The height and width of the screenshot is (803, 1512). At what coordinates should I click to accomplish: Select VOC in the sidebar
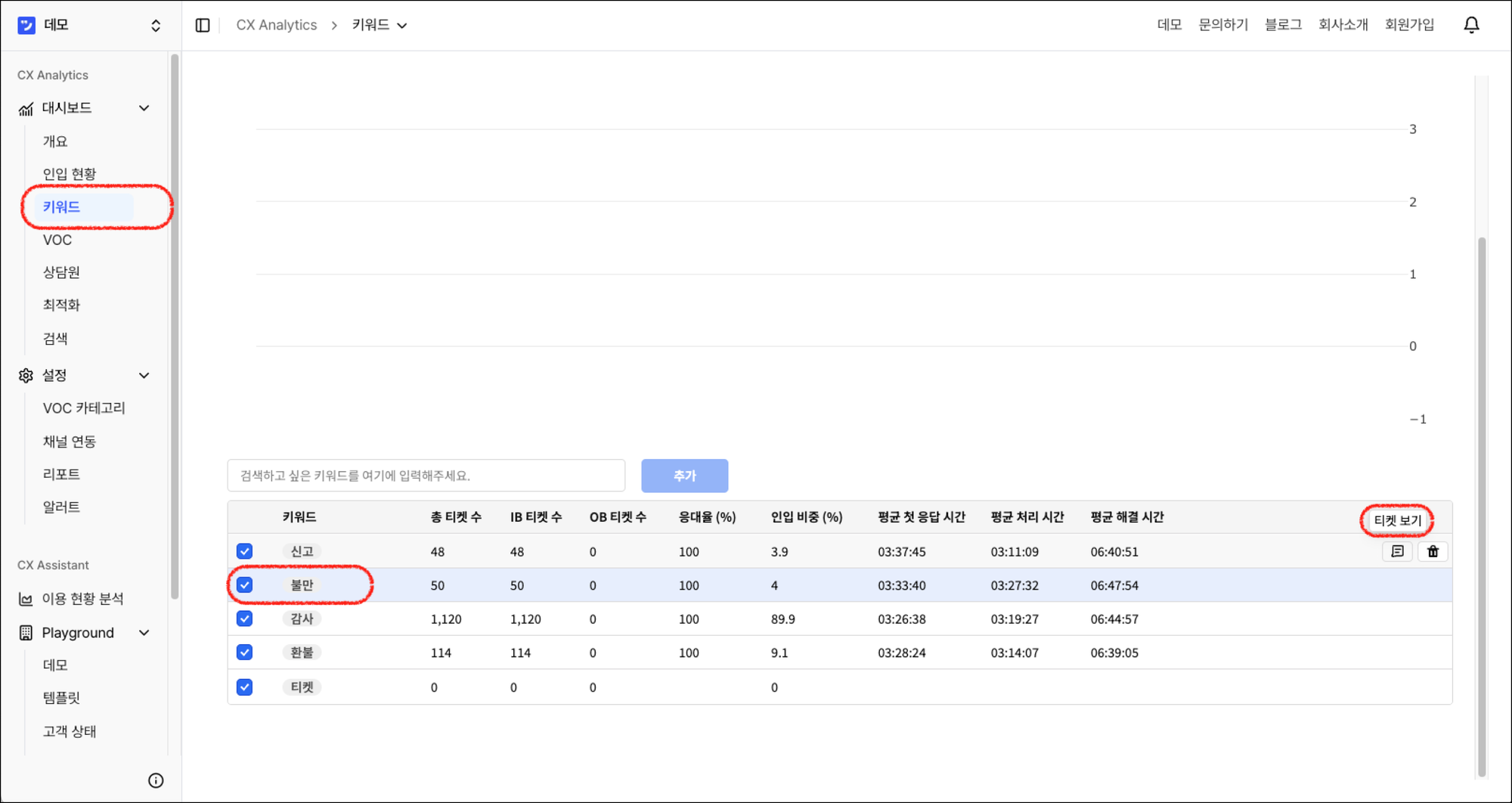[57, 240]
